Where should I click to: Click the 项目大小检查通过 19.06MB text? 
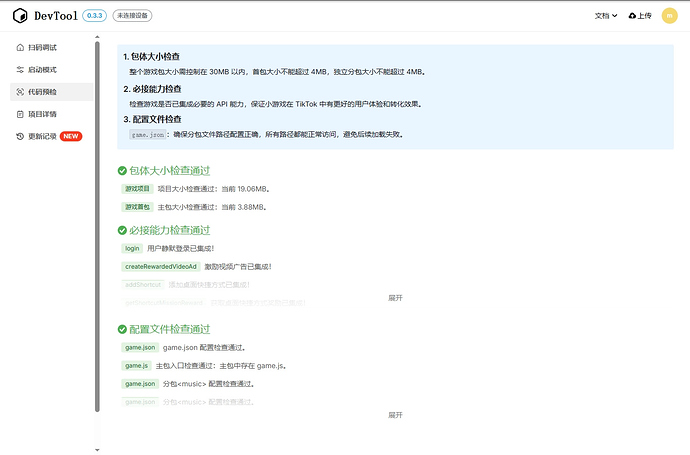[213, 189]
